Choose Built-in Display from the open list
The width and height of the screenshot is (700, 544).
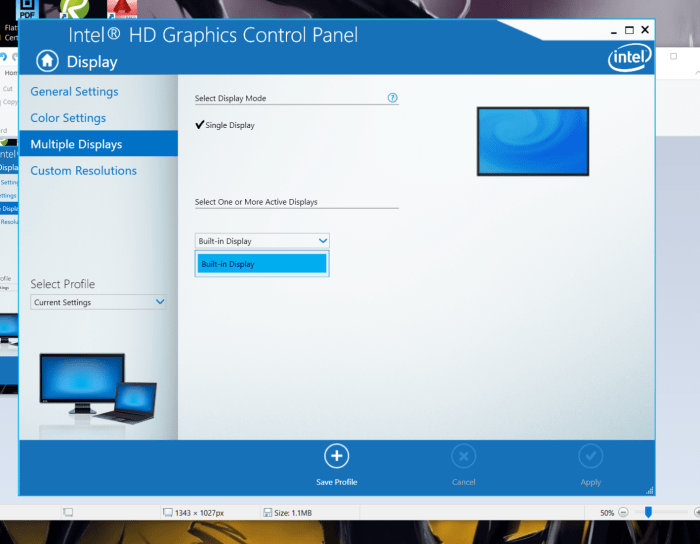pyautogui.click(x=262, y=264)
